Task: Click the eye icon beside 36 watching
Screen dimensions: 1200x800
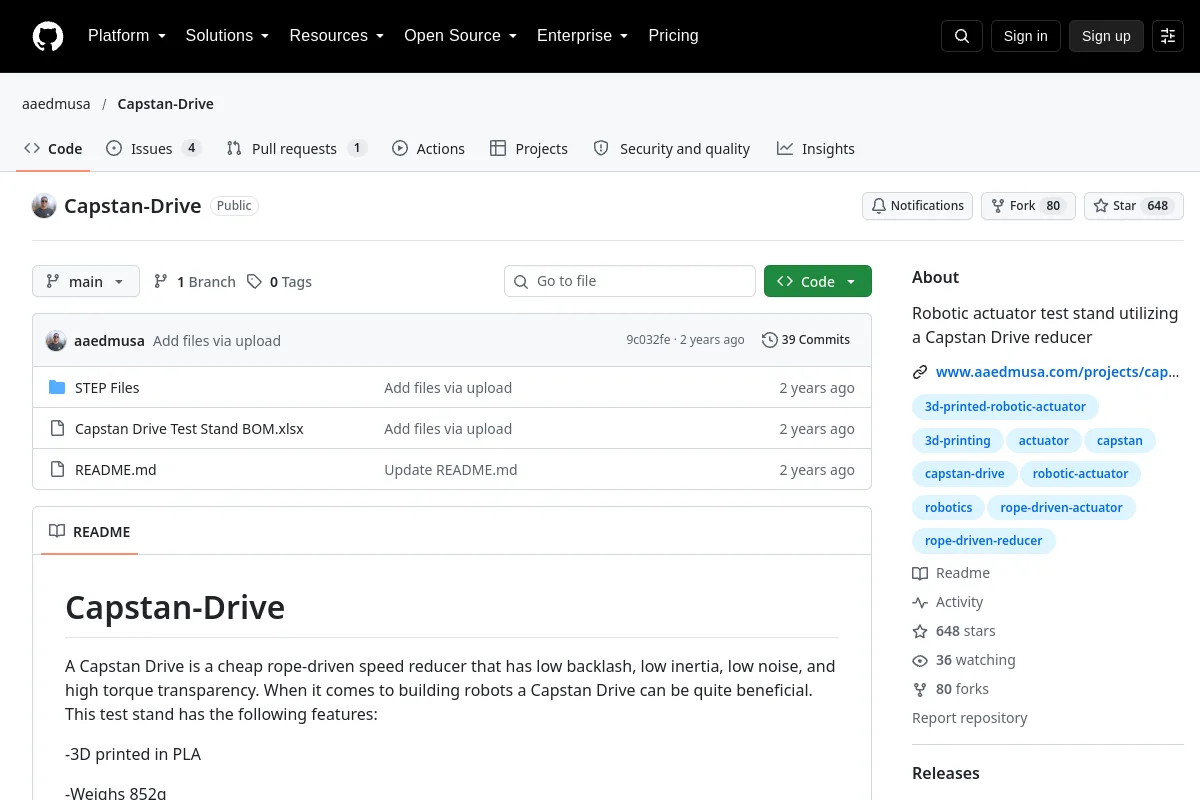Action: 920,660
